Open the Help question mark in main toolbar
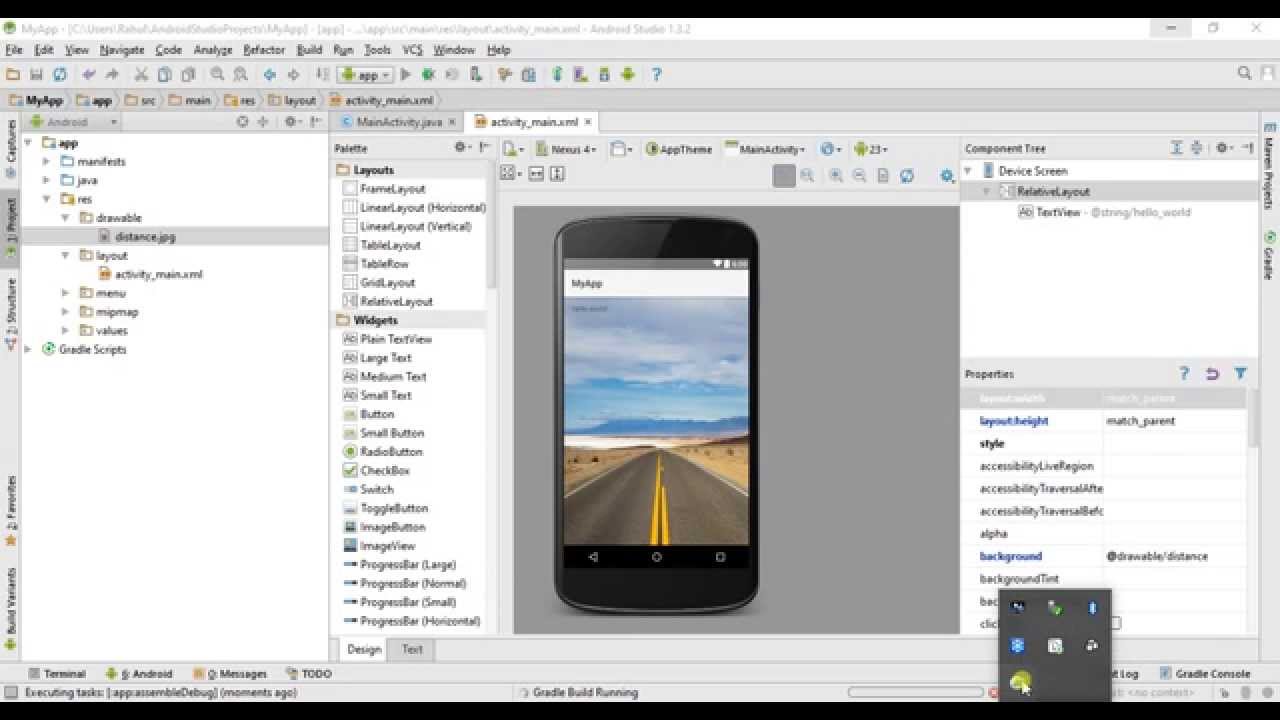1280x720 pixels. point(656,74)
